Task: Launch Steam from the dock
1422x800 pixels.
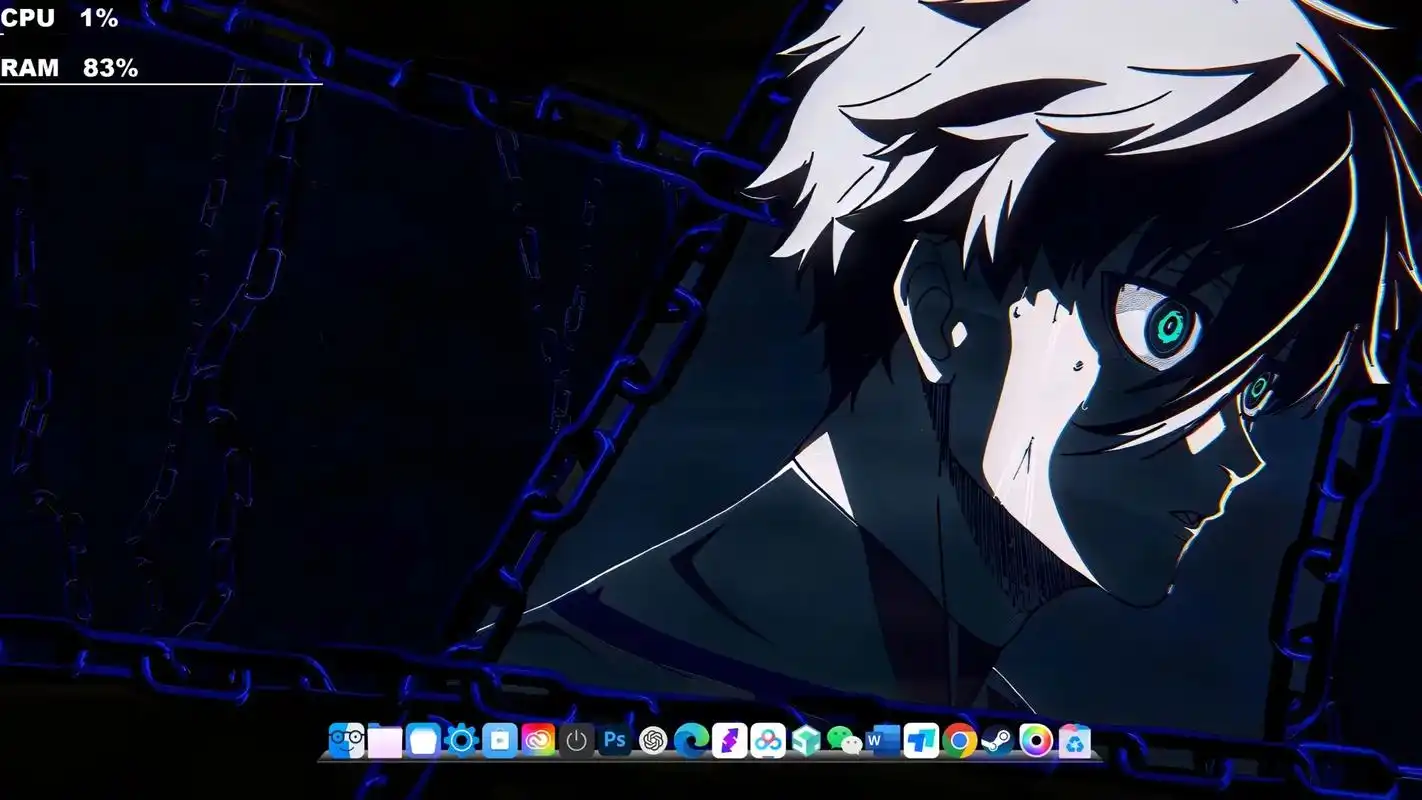Action: point(997,740)
